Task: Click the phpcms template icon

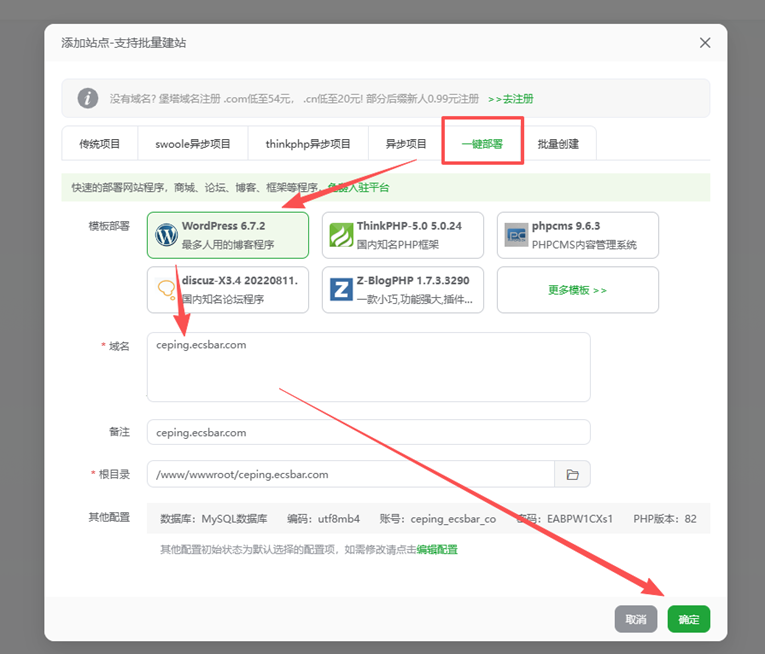Action: pyautogui.click(x=516, y=235)
